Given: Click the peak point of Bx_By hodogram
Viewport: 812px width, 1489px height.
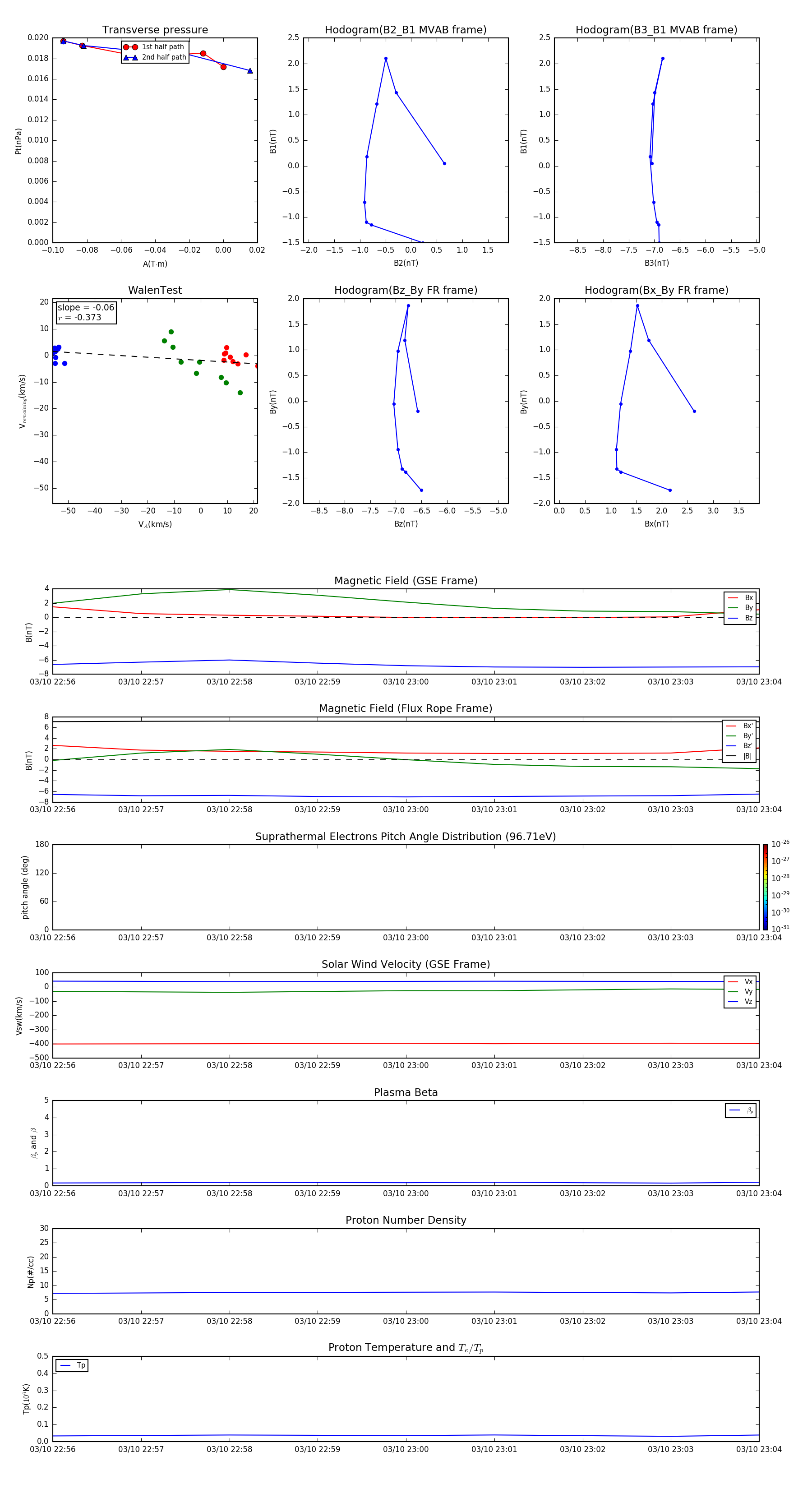Looking at the screenshot, I should click(637, 306).
